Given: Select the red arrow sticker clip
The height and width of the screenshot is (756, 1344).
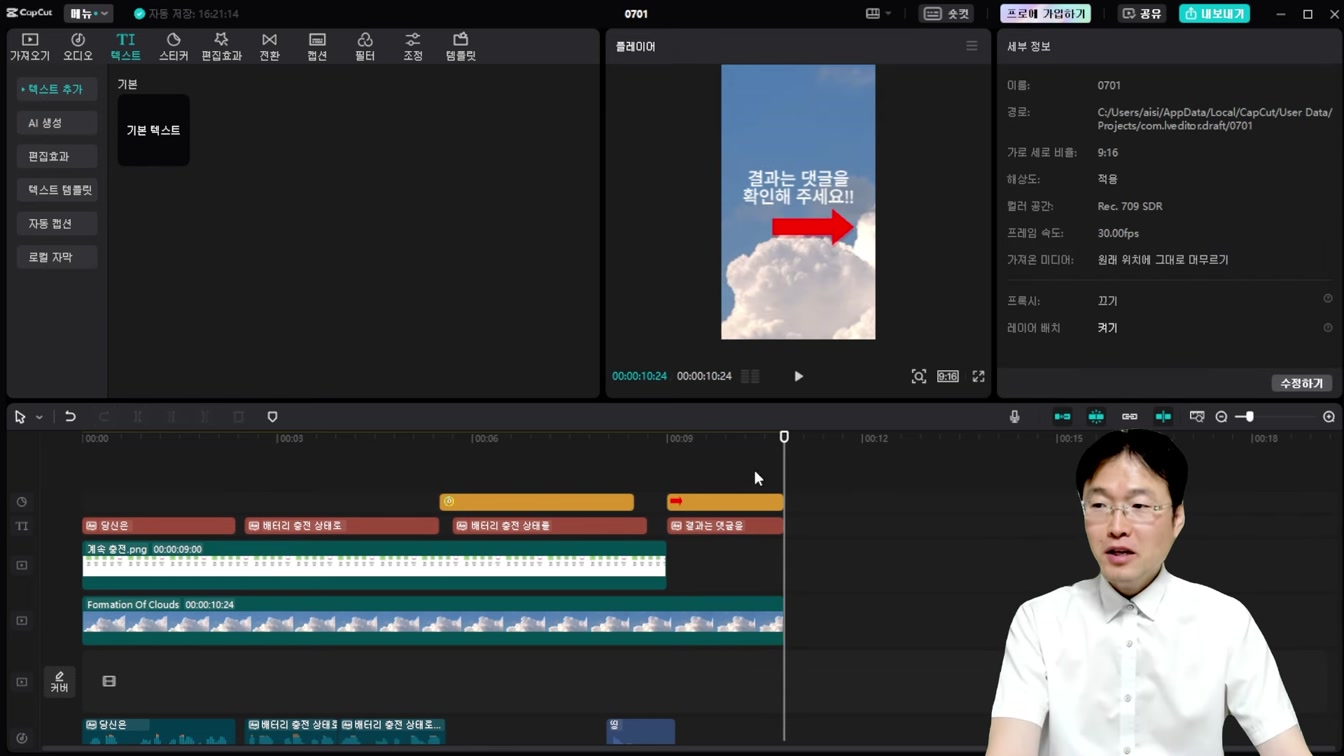Looking at the screenshot, I should [726, 502].
